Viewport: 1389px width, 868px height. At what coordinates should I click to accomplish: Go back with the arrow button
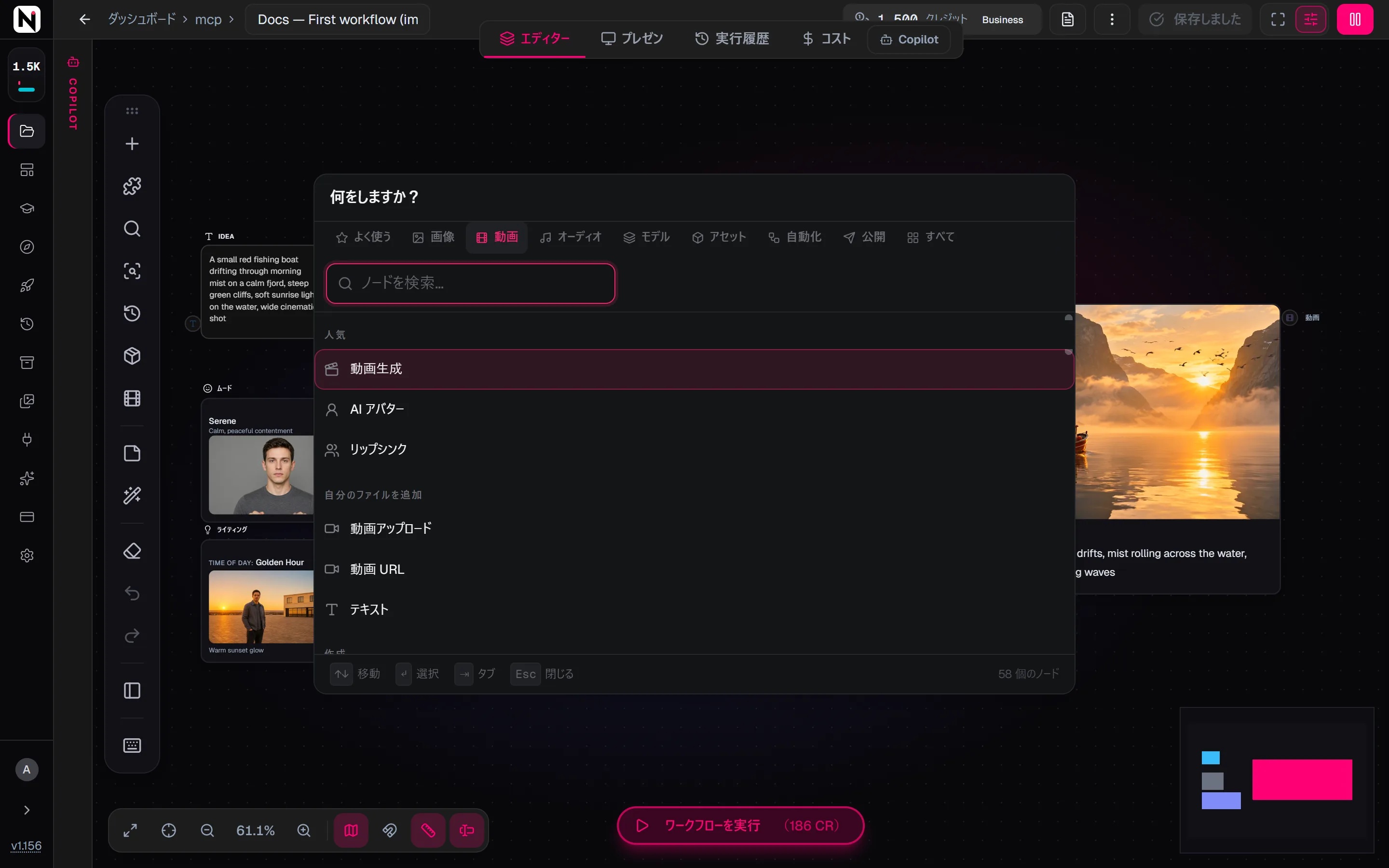pyautogui.click(x=84, y=19)
